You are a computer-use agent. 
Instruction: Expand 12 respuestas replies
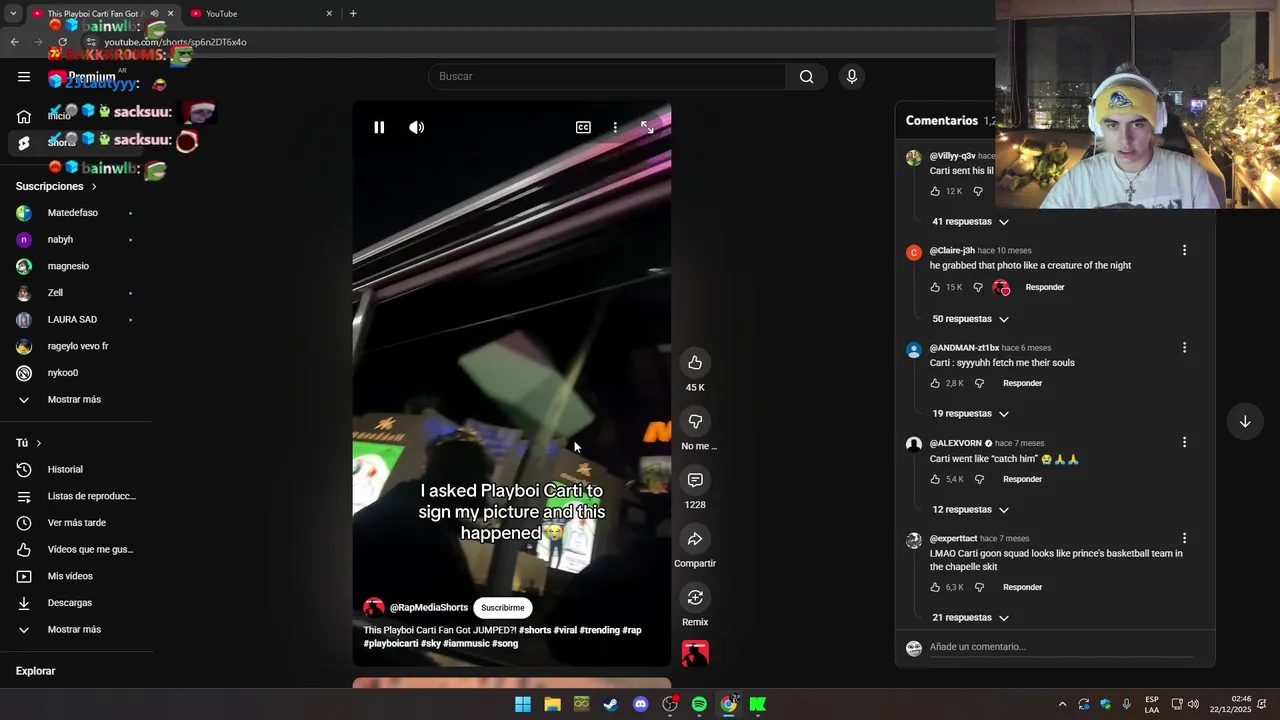pyautogui.click(x=970, y=510)
